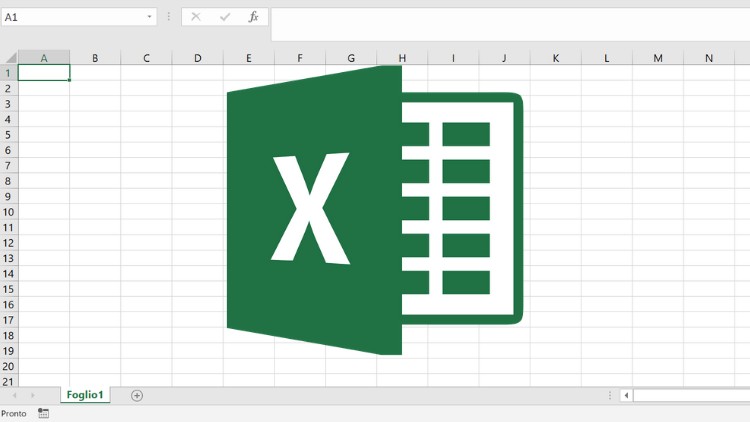Select row 6 header

click(9, 150)
